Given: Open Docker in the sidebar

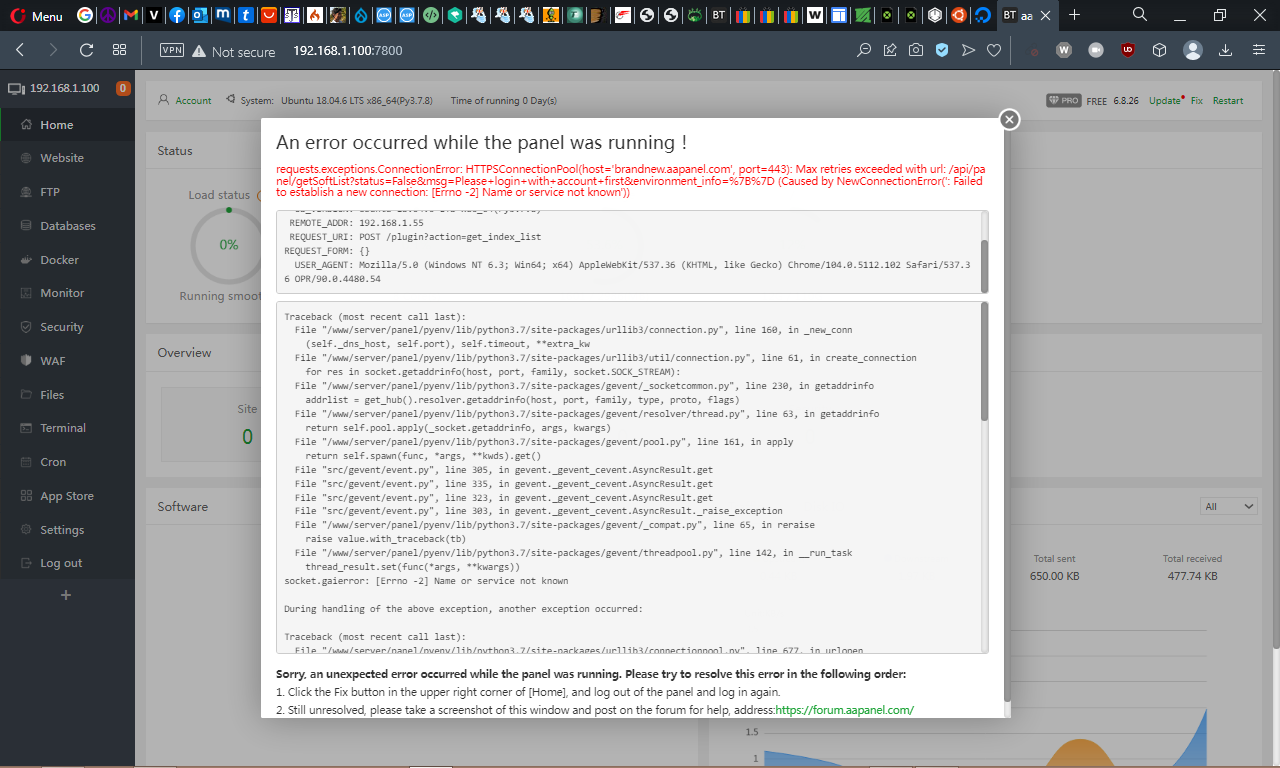Looking at the screenshot, I should tap(67, 260).
